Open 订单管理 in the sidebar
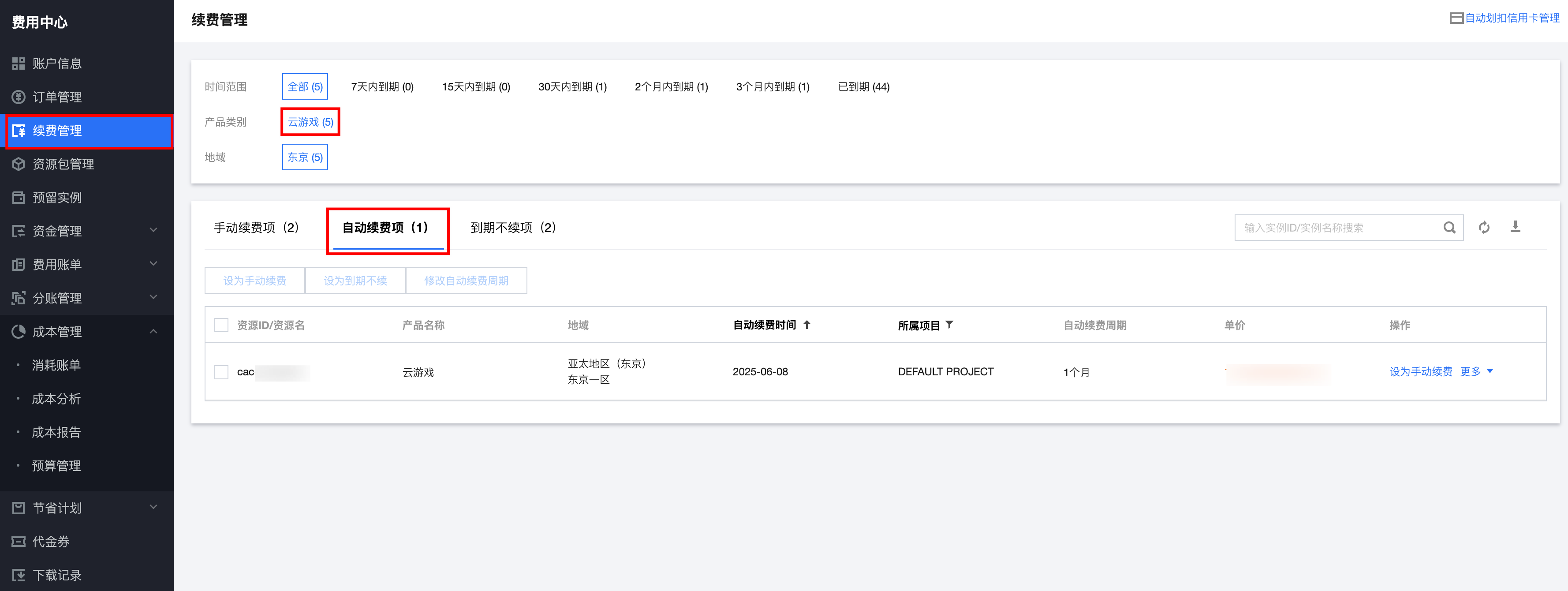The image size is (1568, 591). 56,97
